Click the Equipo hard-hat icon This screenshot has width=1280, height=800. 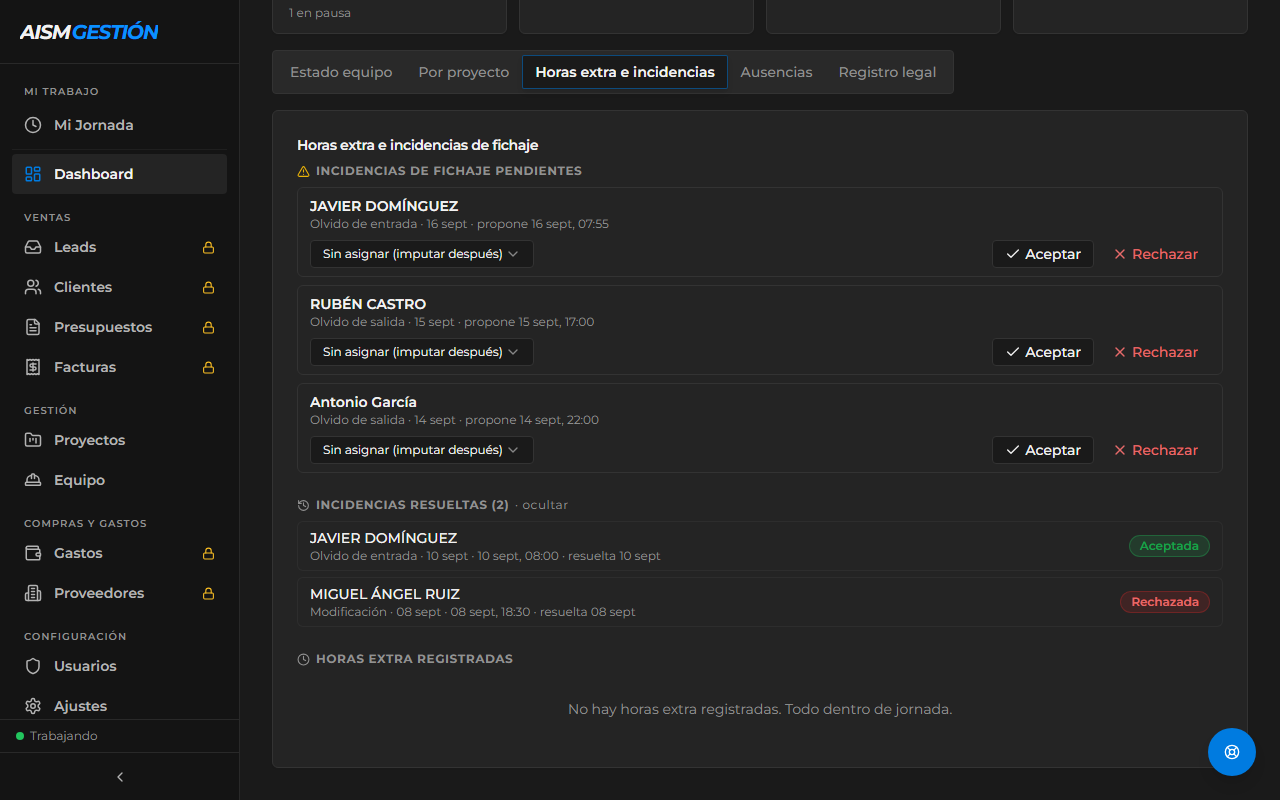click(33, 480)
